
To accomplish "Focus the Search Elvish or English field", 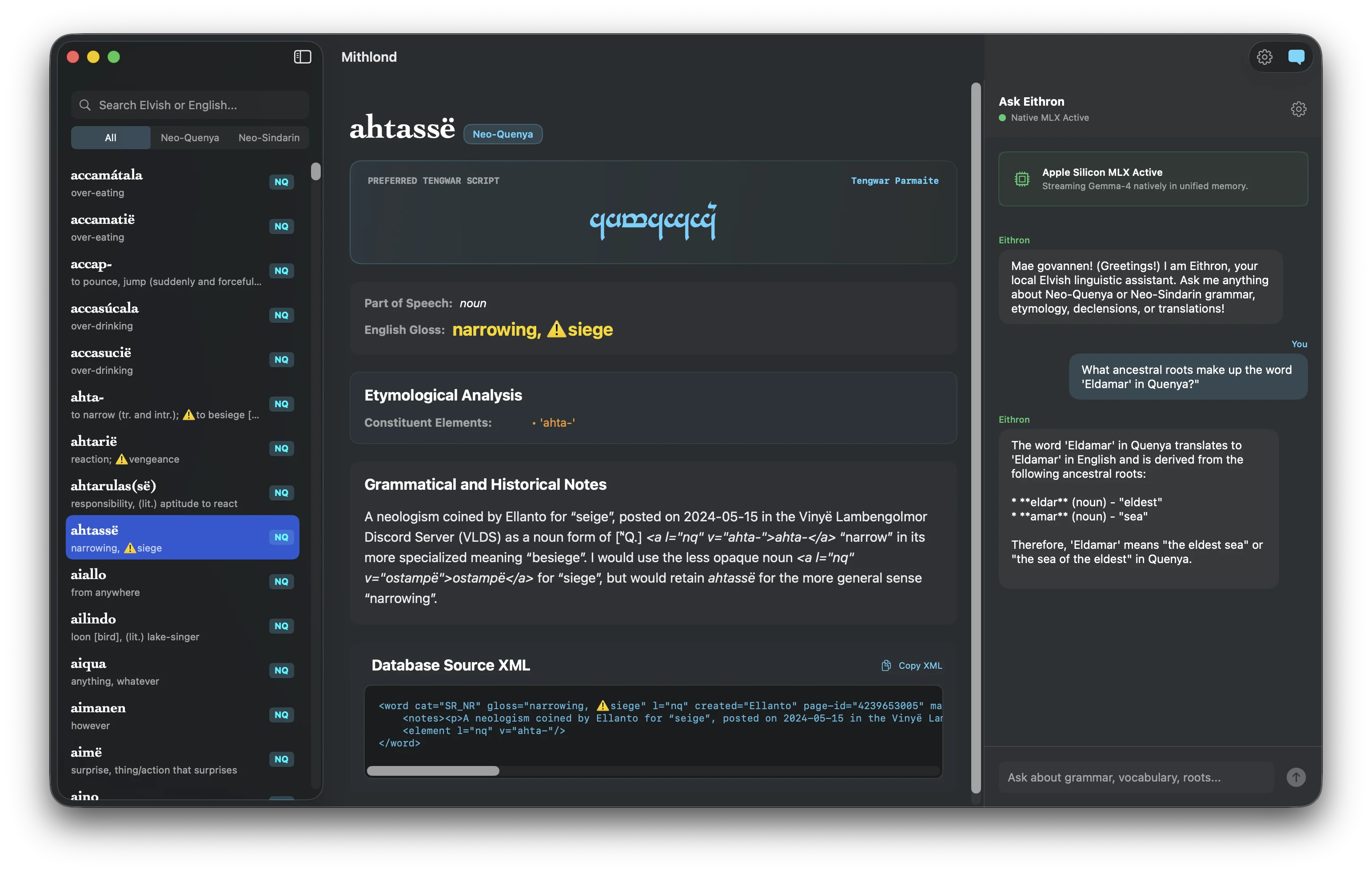I will (190, 105).
